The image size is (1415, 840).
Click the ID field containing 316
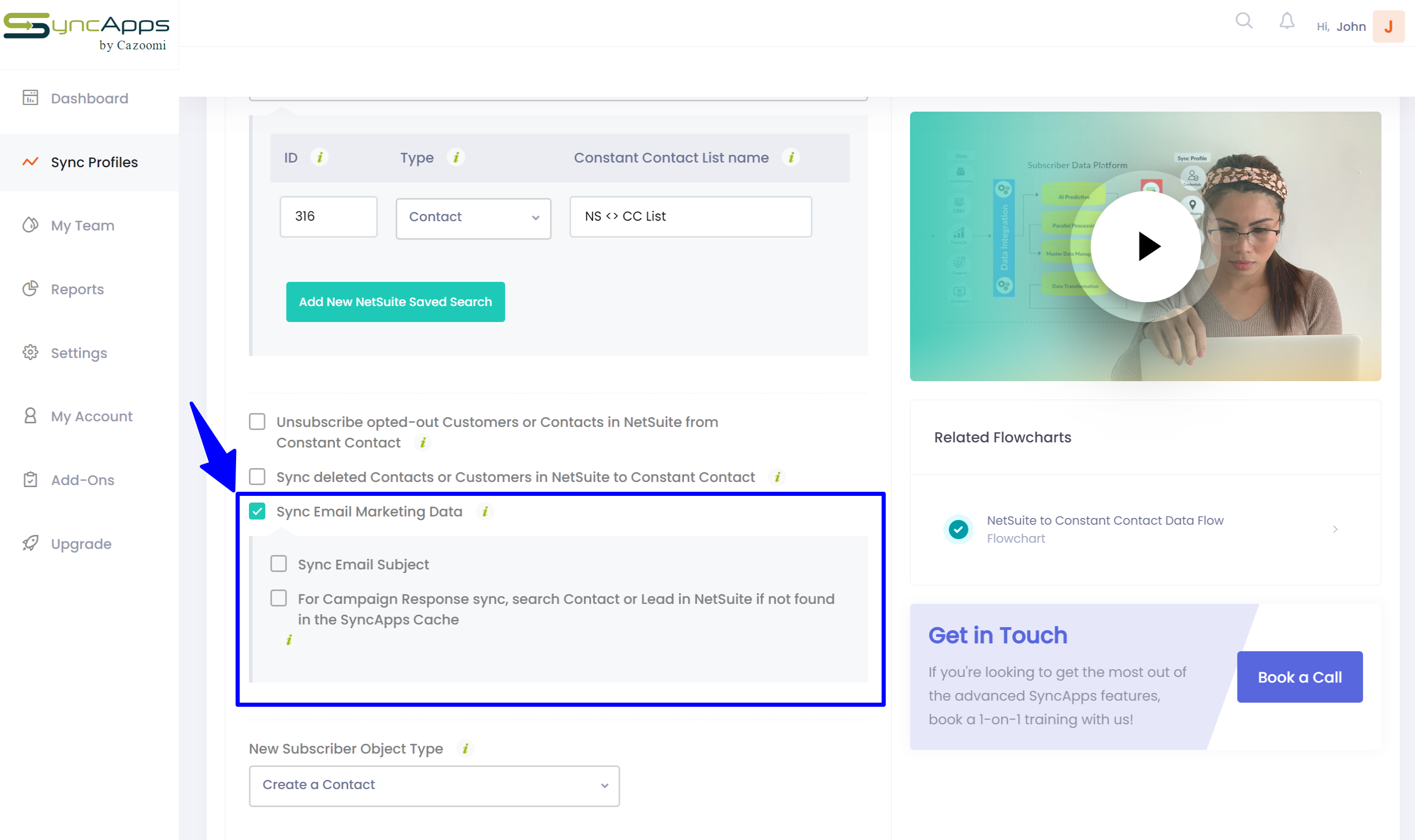coord(328,216)
